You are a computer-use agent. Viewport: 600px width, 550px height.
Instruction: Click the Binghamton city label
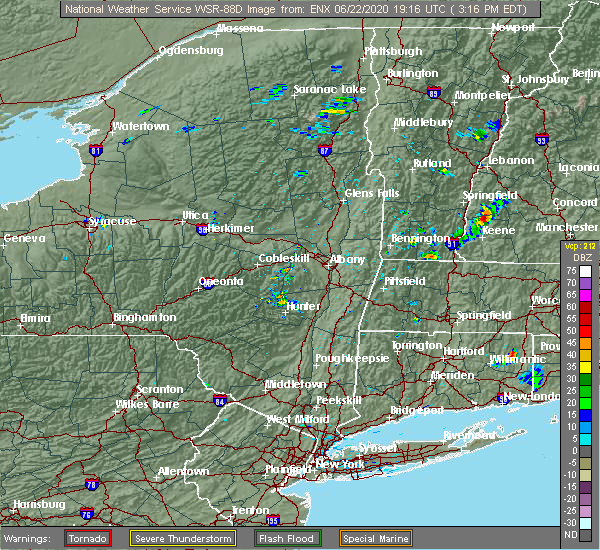click(145, 317)
